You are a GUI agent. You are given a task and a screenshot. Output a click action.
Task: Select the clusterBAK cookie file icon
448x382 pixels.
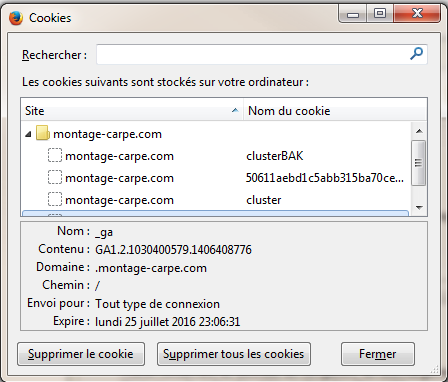(55, 155)
